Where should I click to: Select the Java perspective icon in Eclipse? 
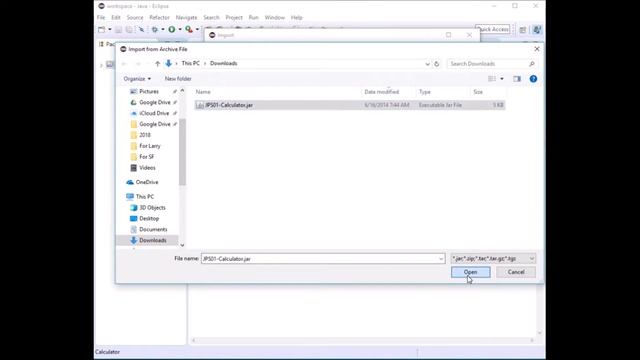[537, 30]
